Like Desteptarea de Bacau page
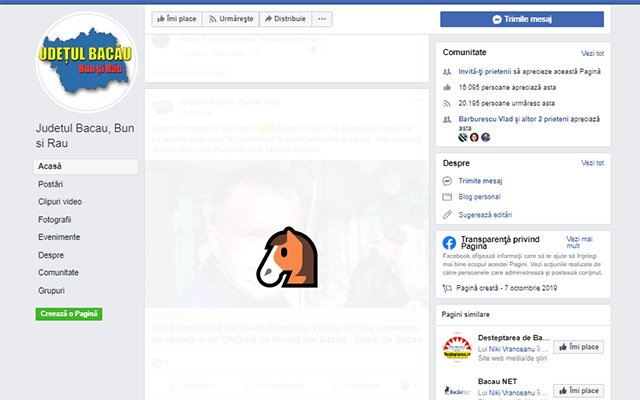Viewport: 640px width, 400px height. coord(578,347)
